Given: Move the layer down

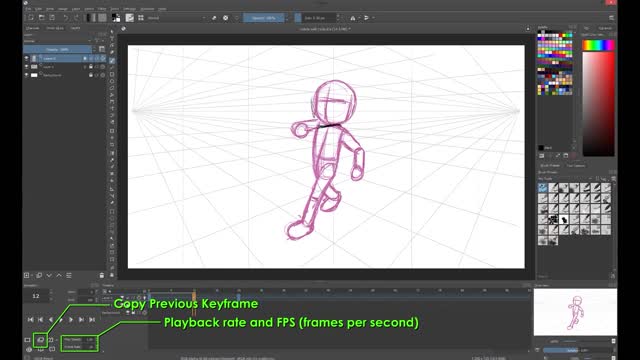Looking at the screenshot, I should [x=49, y=276].
